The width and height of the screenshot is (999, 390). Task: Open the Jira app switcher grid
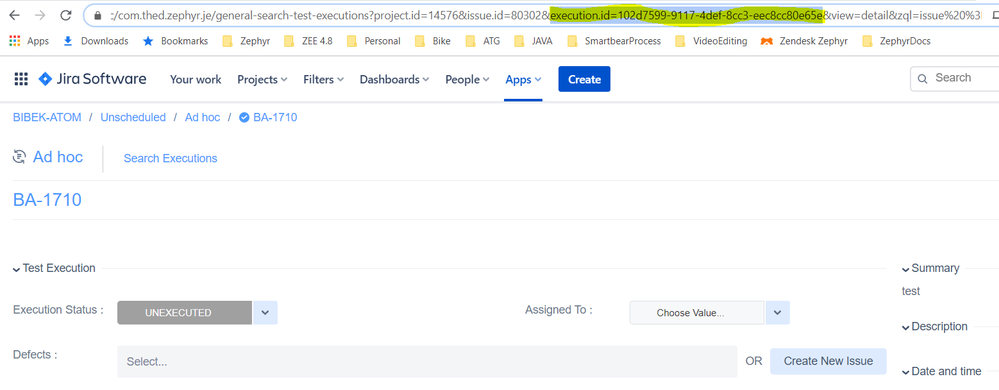click(21, 79)
